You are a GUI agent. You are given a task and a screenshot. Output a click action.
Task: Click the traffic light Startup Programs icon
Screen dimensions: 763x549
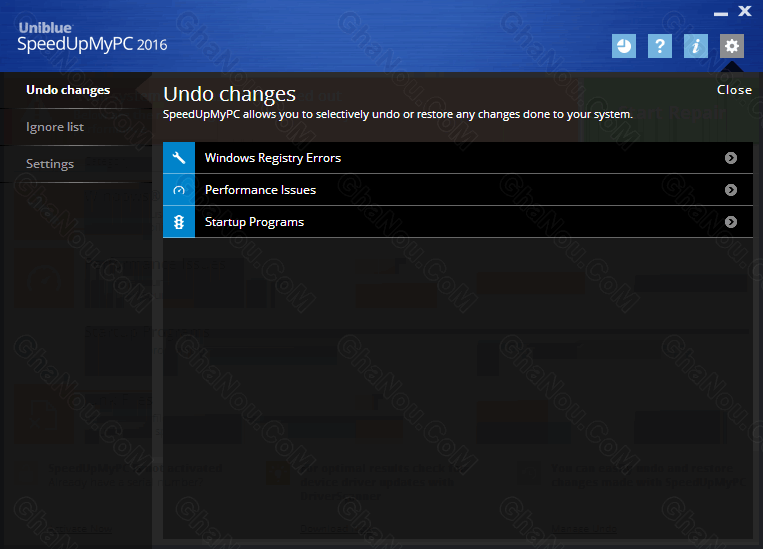pos(179,222)
